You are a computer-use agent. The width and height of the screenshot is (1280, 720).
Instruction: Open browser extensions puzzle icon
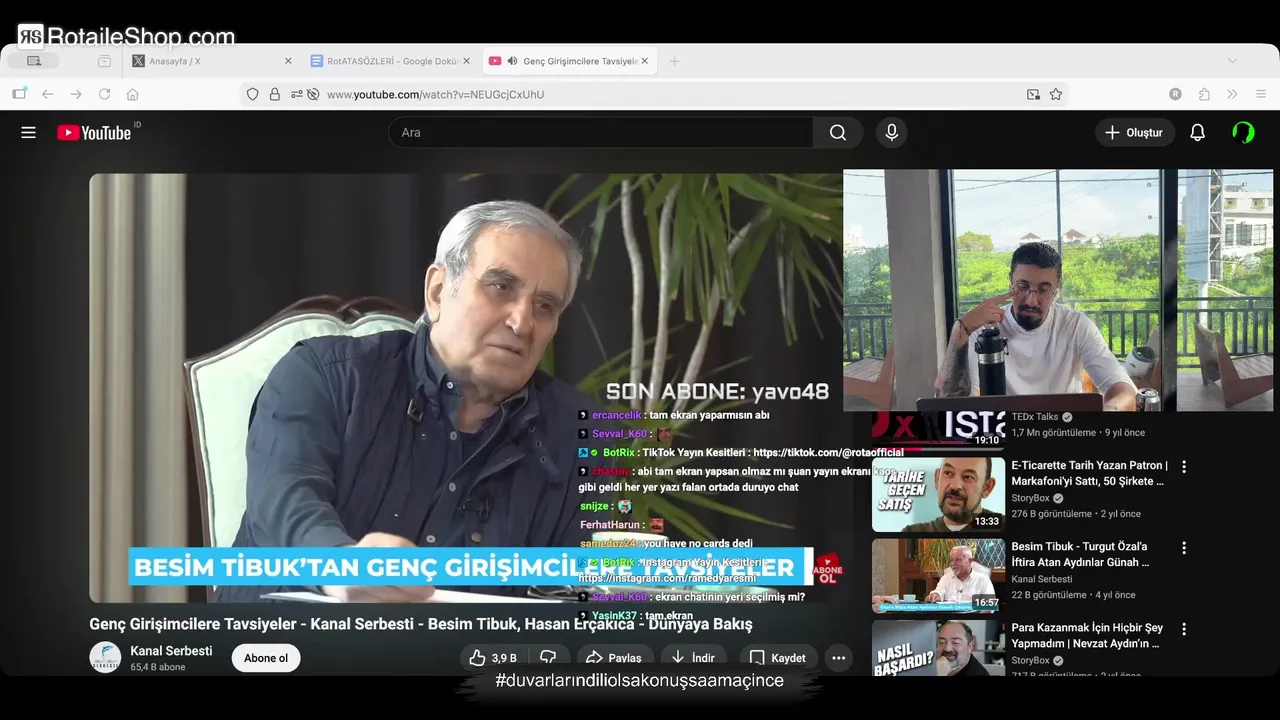click(1204, 94)
